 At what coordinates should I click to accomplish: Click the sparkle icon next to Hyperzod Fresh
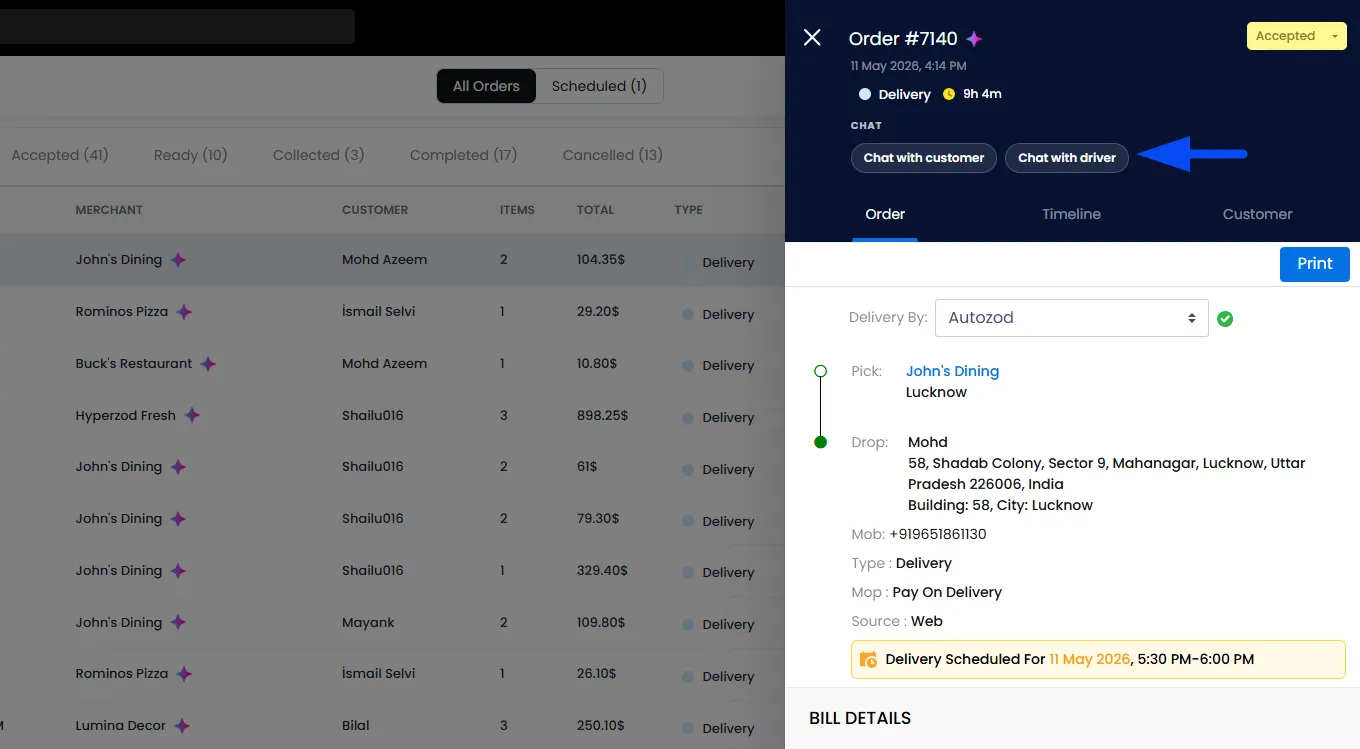click(192, 415)
